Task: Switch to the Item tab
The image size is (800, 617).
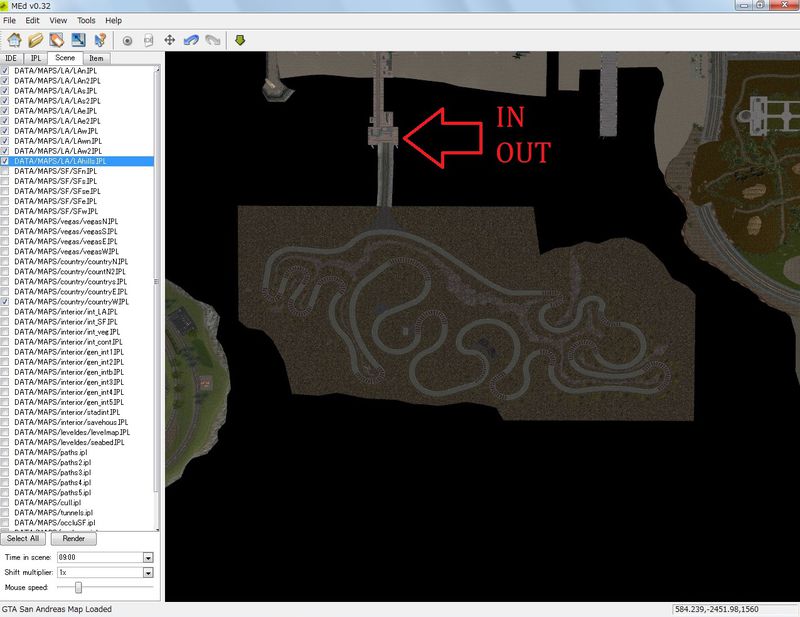Action: pos(96,58)
